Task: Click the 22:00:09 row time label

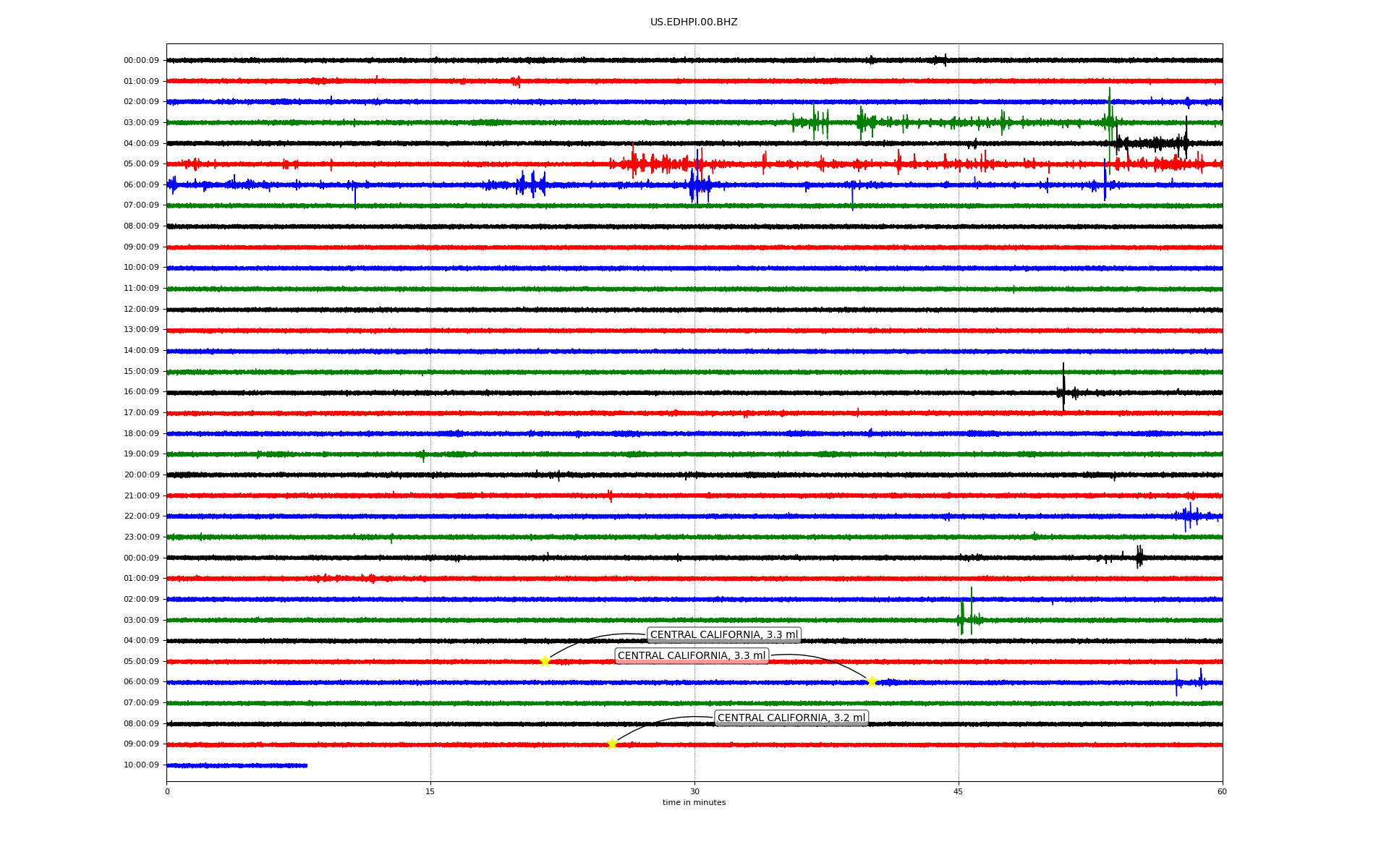Action: [x=141, y=516]
